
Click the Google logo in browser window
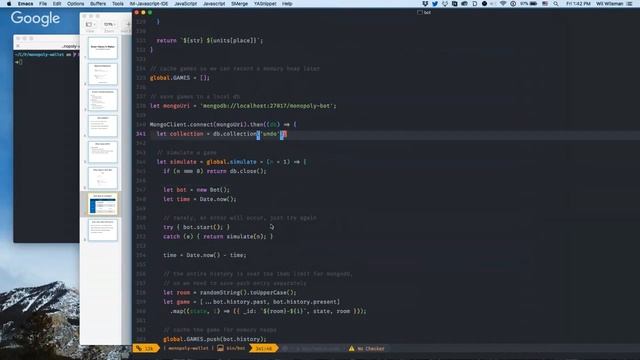coord(36,18)
